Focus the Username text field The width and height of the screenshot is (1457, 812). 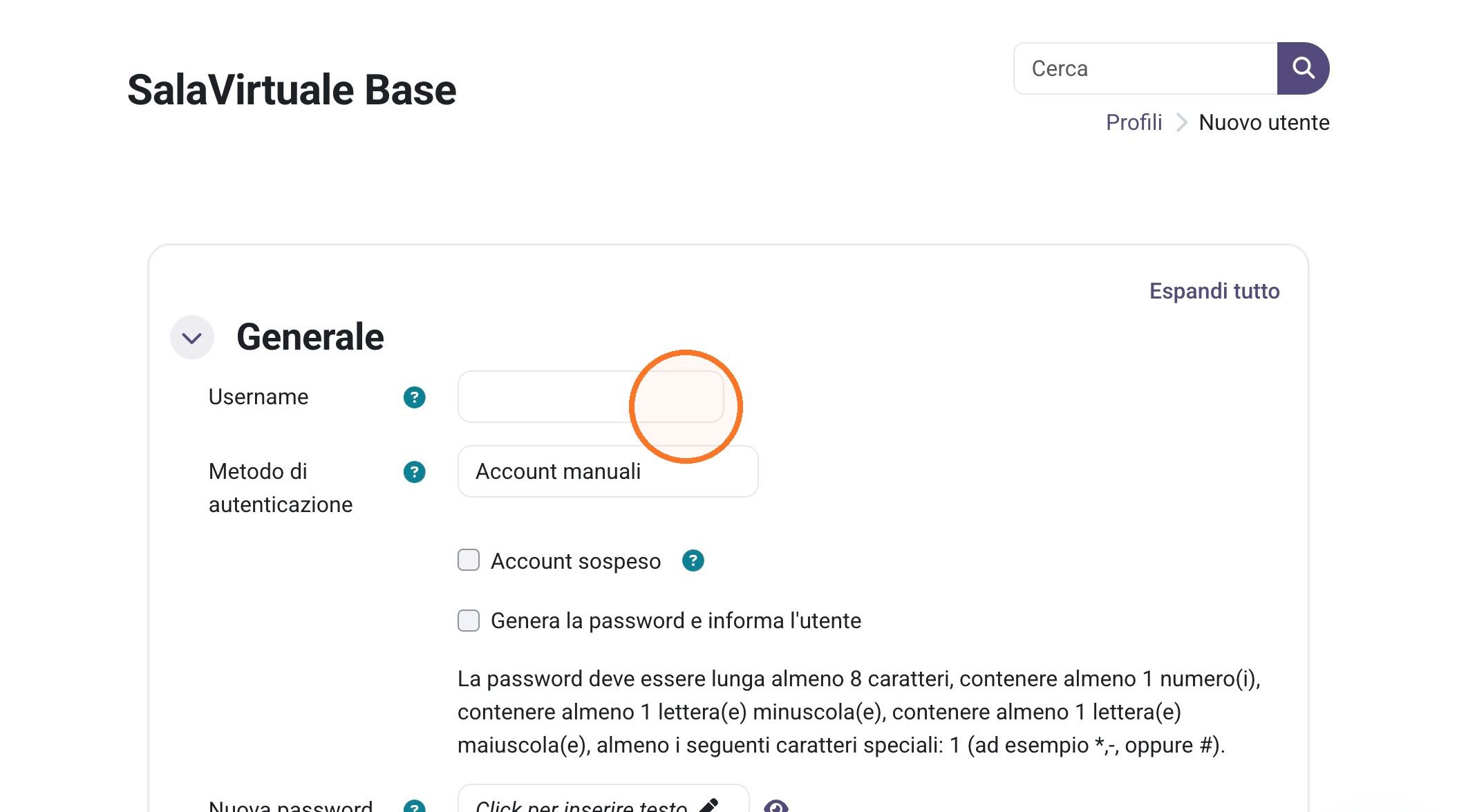(x=590, y=397)
